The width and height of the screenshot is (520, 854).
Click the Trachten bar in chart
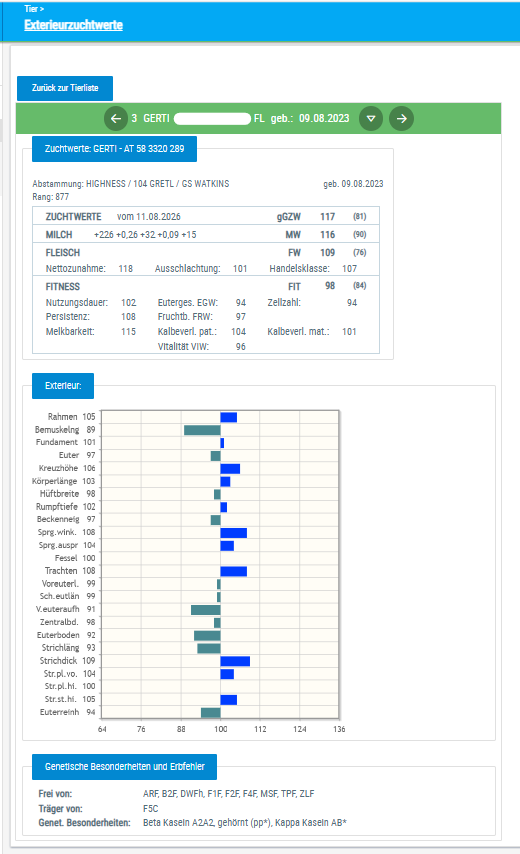234,571
